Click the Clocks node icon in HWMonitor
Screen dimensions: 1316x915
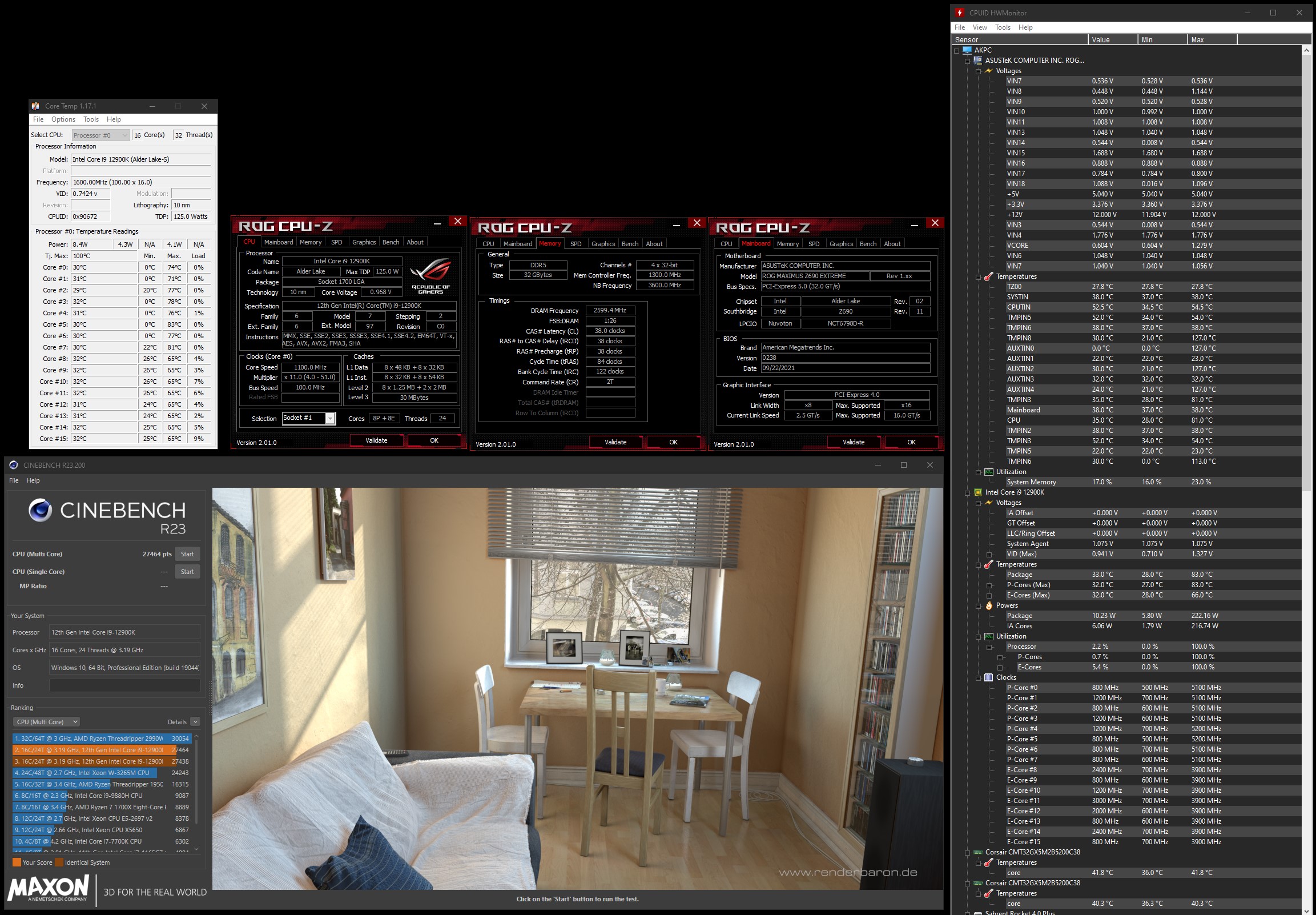(989, 677)
